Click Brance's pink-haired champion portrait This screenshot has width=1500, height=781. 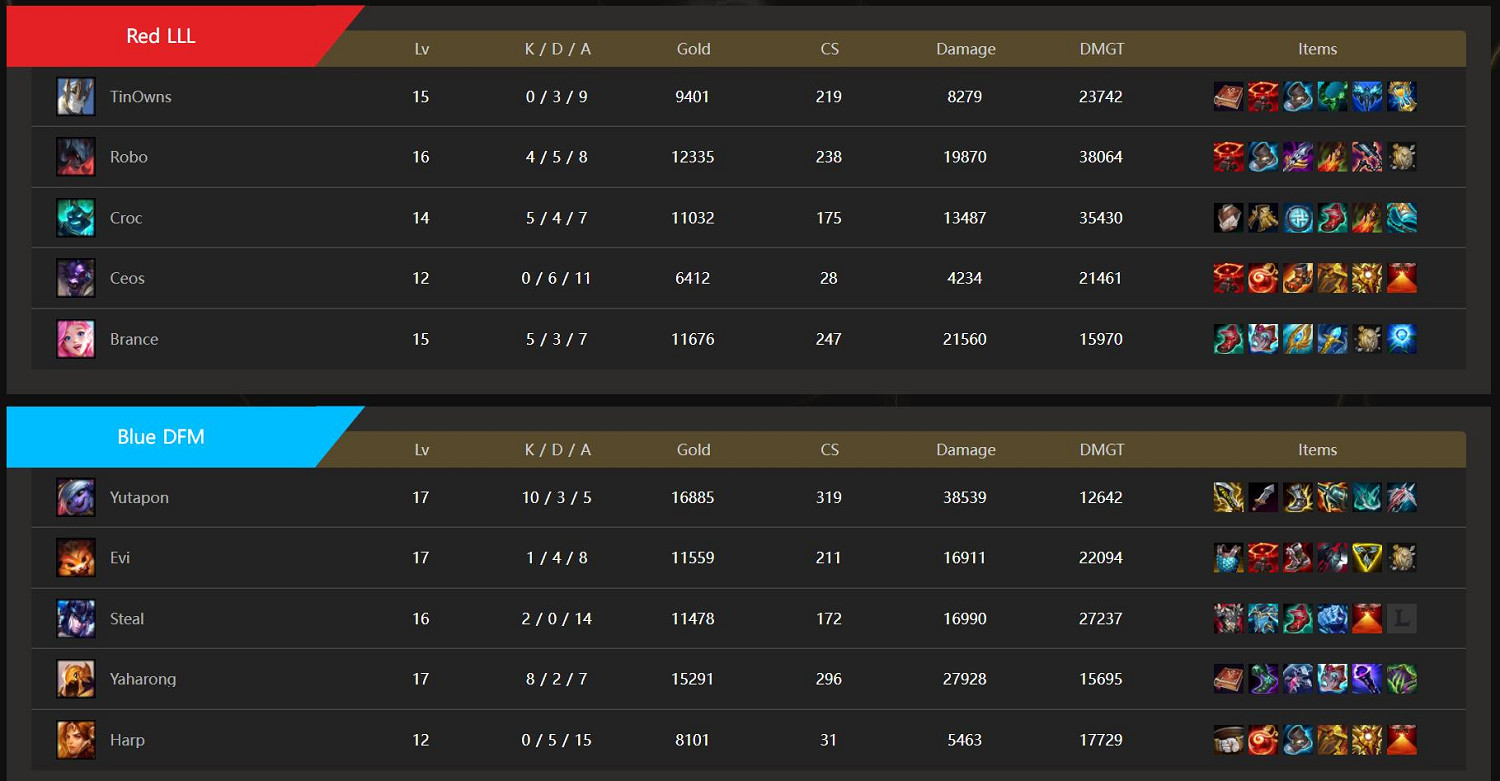(76, 339)
